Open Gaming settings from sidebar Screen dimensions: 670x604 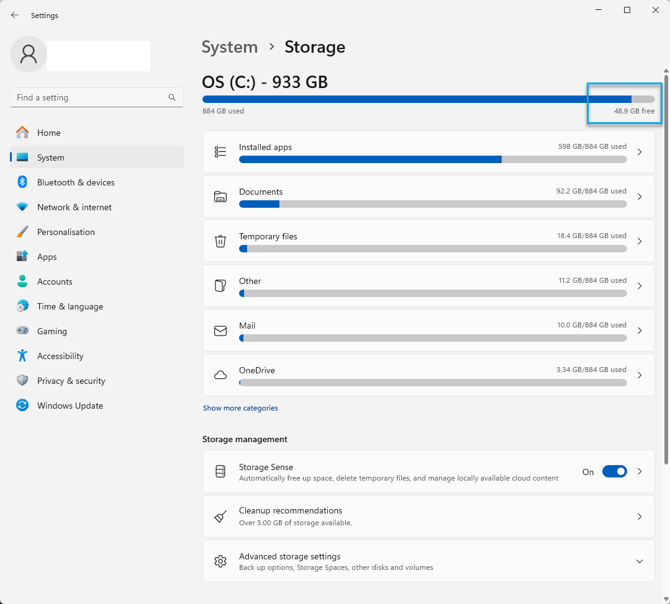[97, 331]
